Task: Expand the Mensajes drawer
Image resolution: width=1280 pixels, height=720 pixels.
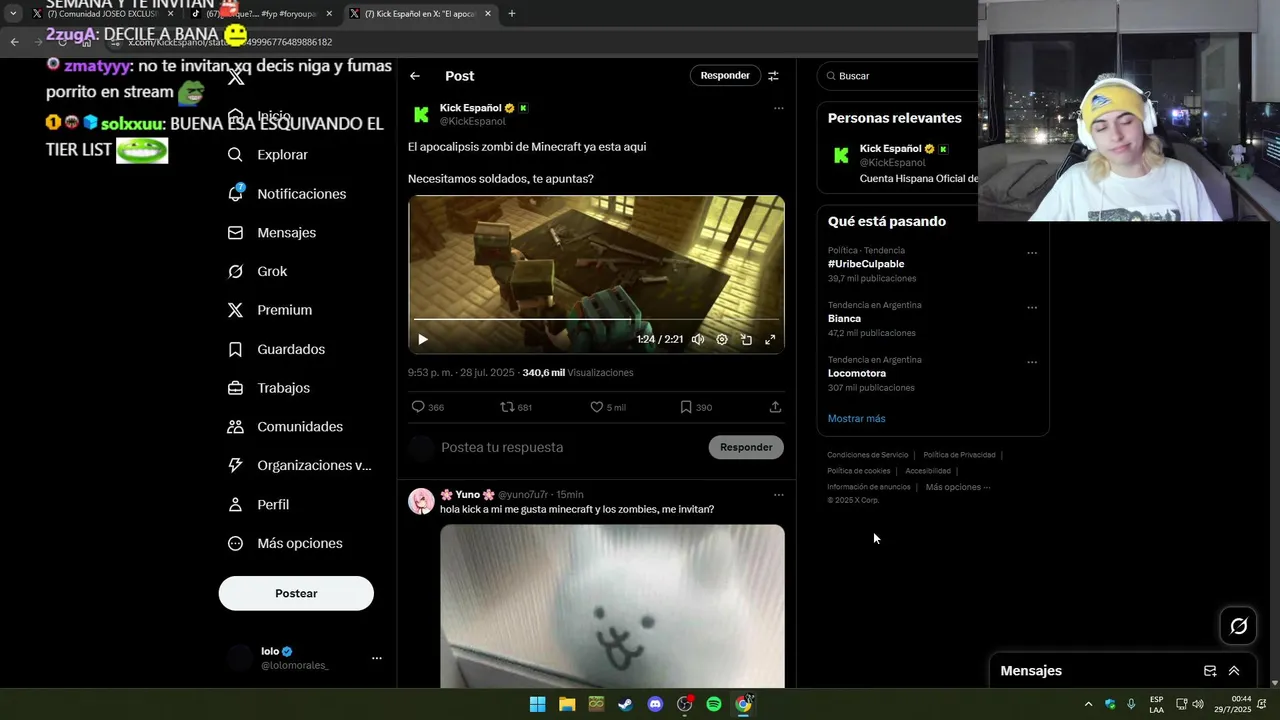Action: tap(1234, 671)
